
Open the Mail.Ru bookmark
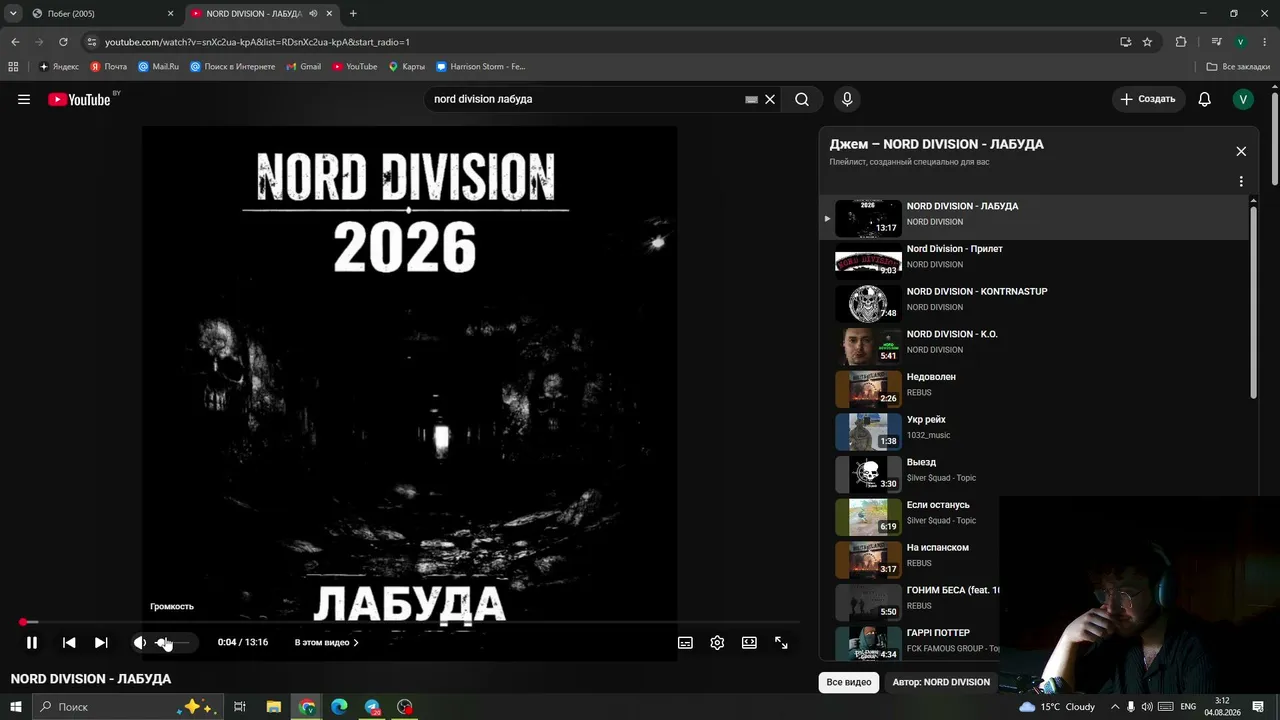[x=159, y=67]
